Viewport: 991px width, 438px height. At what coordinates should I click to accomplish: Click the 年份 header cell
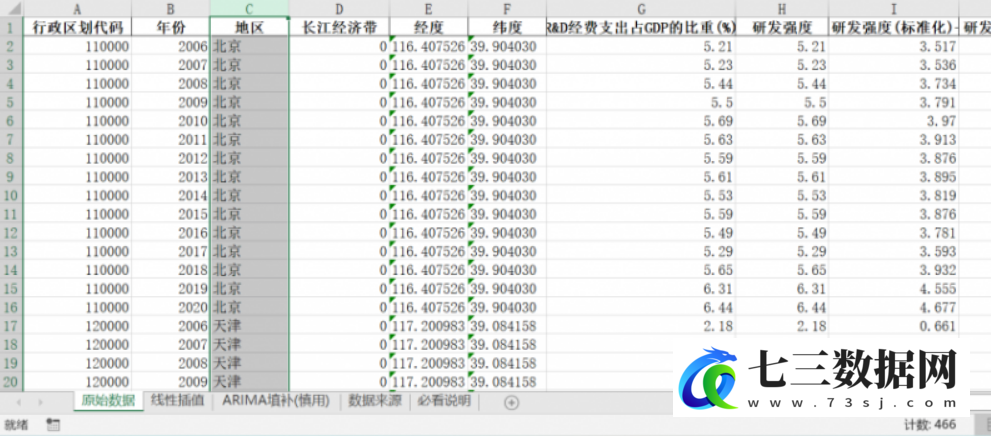click(x=171, y=27)
